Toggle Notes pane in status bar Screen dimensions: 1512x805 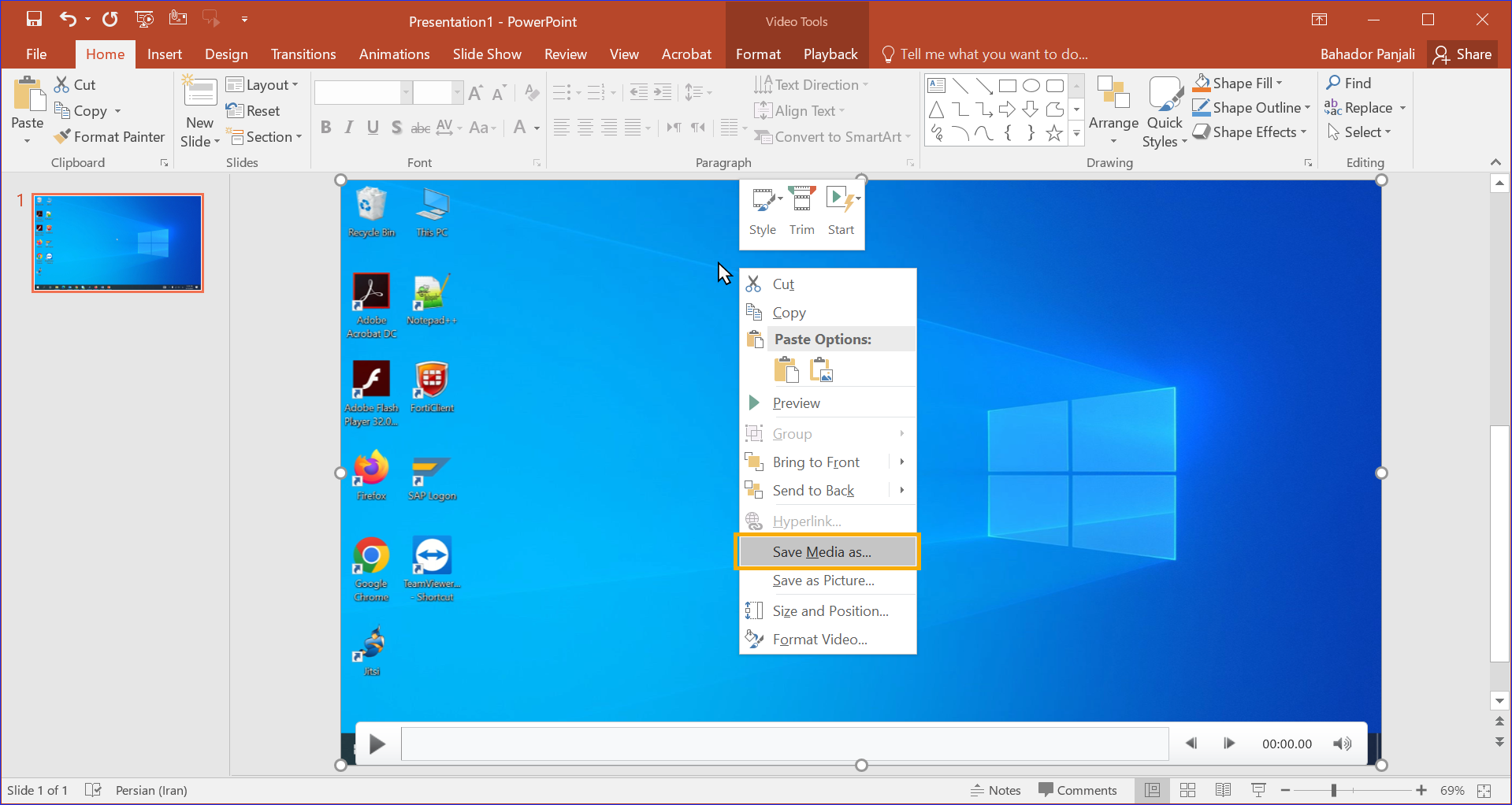(996, 790)
